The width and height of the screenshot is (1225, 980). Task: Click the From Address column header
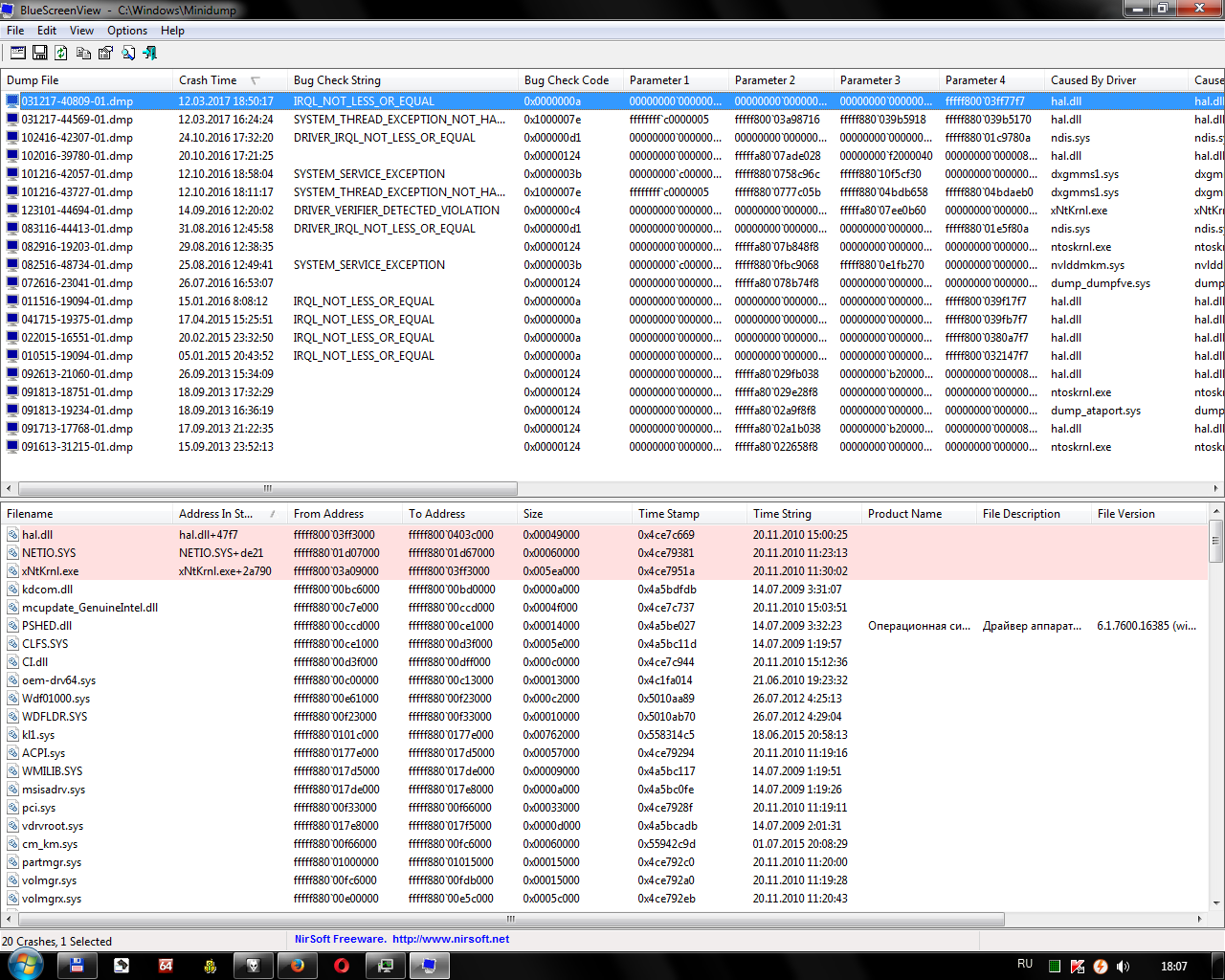(345, 514)
